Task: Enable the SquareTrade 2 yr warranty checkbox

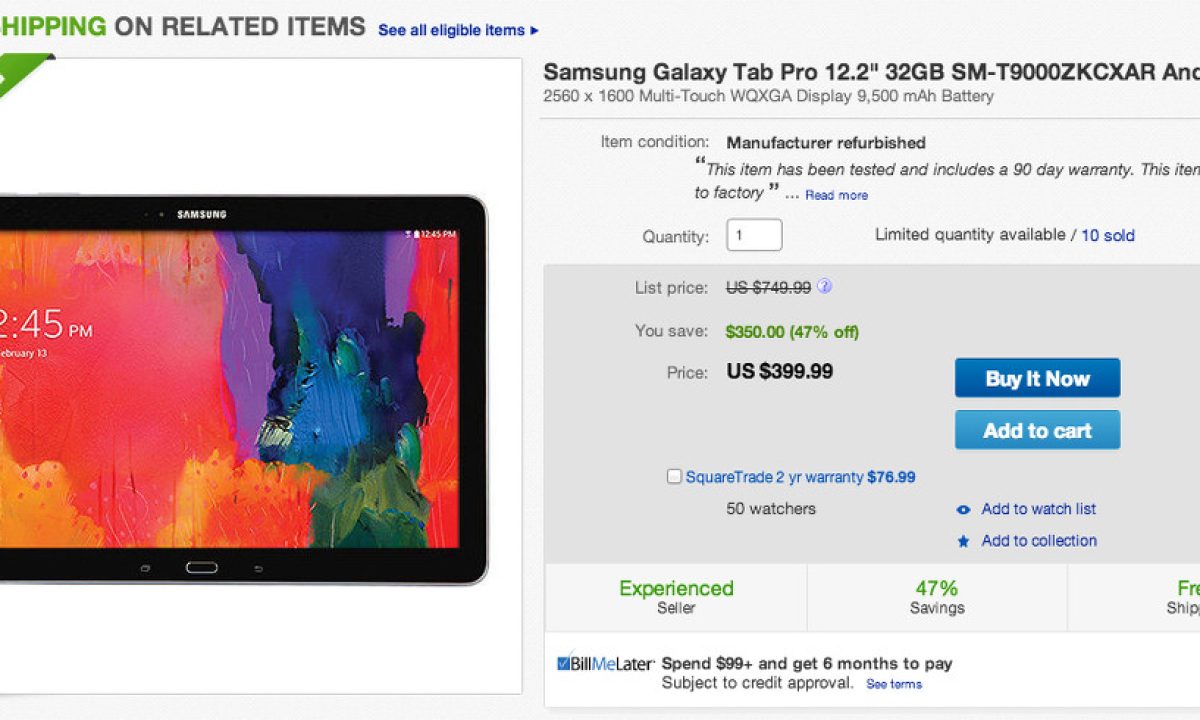Action: 675,477
